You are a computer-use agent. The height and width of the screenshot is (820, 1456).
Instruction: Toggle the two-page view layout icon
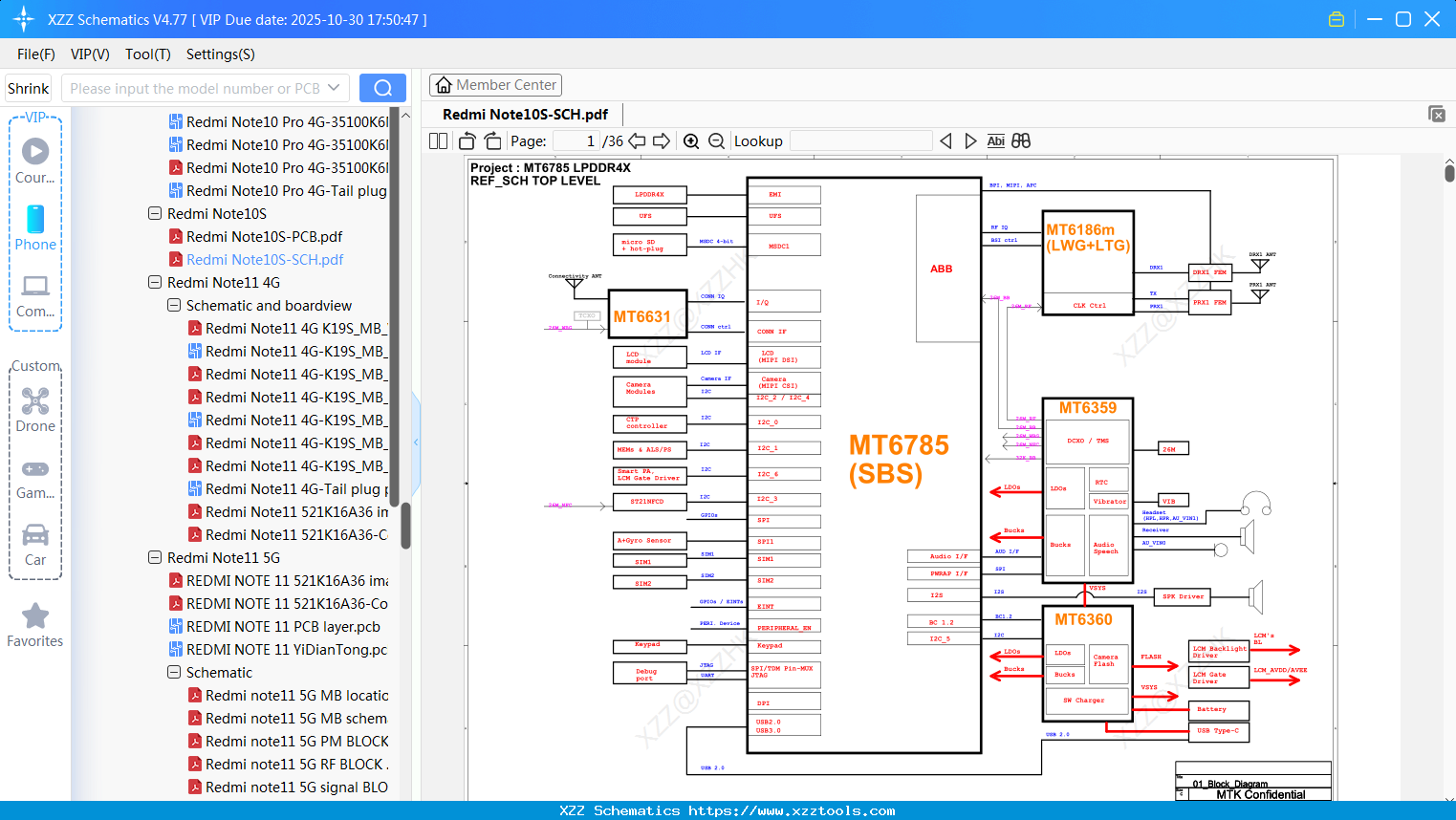pyautogui.click(x=439, y=140)
